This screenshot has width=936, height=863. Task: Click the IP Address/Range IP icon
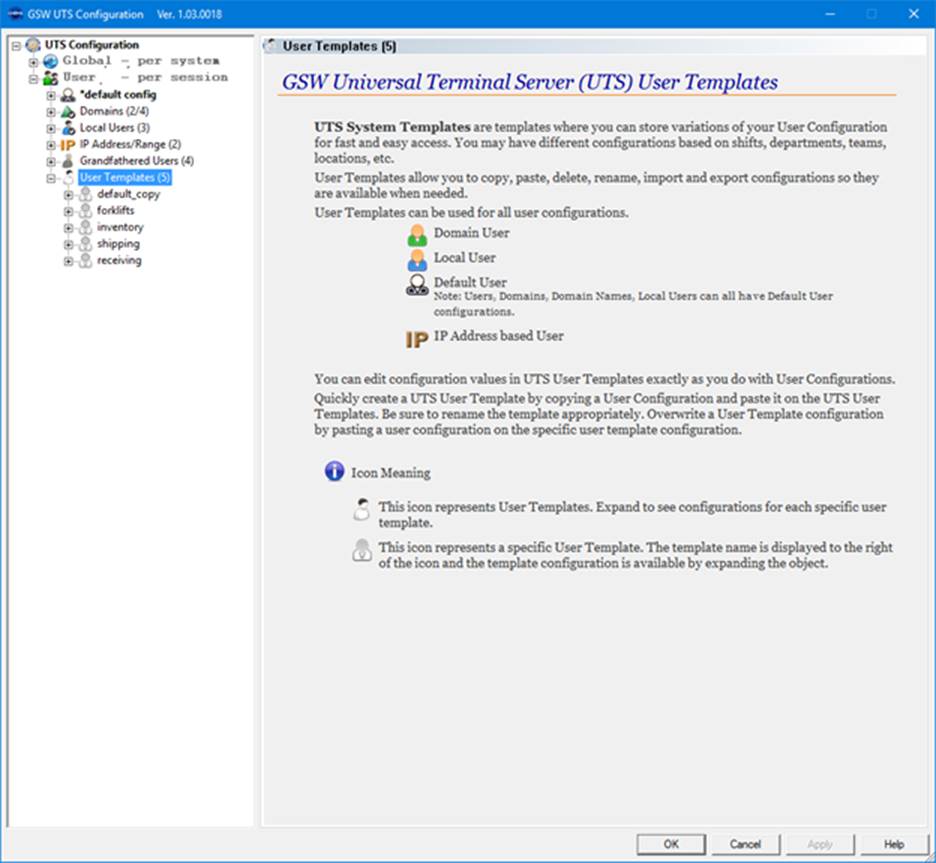[x=67, y=144]
